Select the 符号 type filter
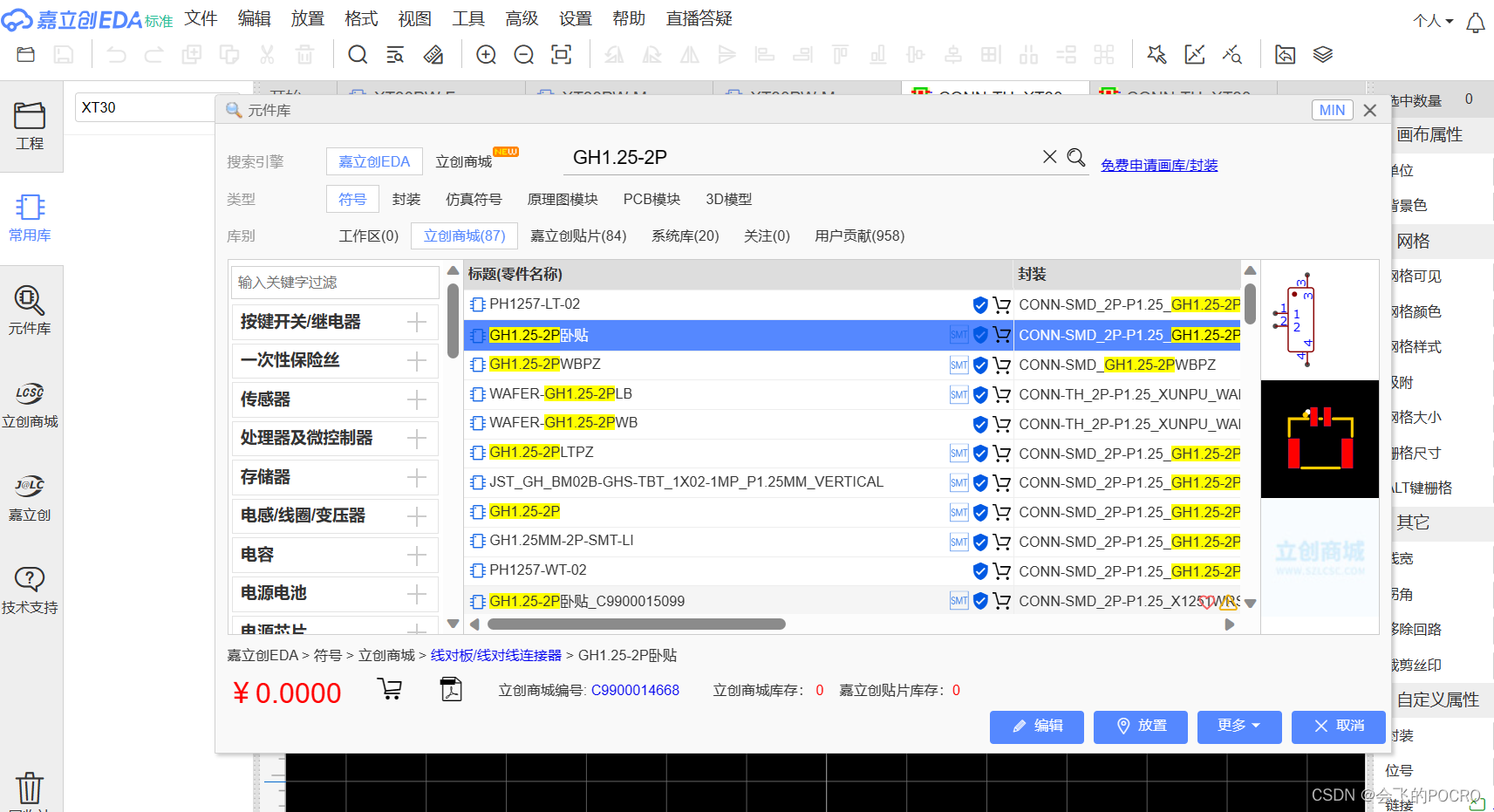This screenshot has width=1494, height=812. pos(352,200)
